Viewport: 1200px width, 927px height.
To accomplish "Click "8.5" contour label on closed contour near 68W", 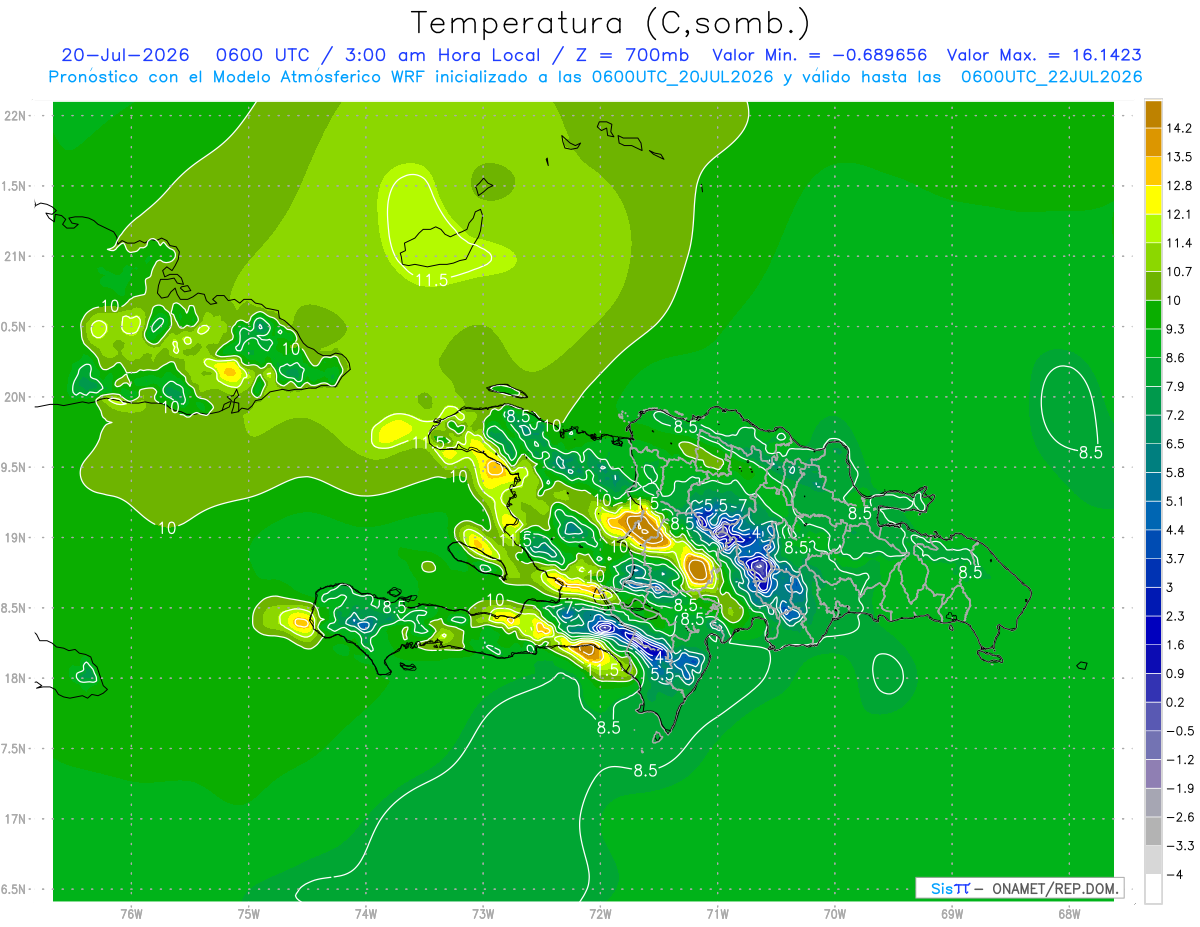I will [1090, 452].
